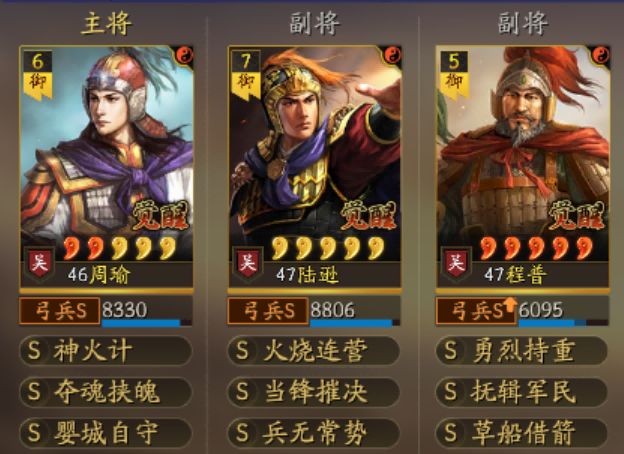Select the 草船借箭 skill
The height and width of the screenshot is (454, 624).
(522, 433)
